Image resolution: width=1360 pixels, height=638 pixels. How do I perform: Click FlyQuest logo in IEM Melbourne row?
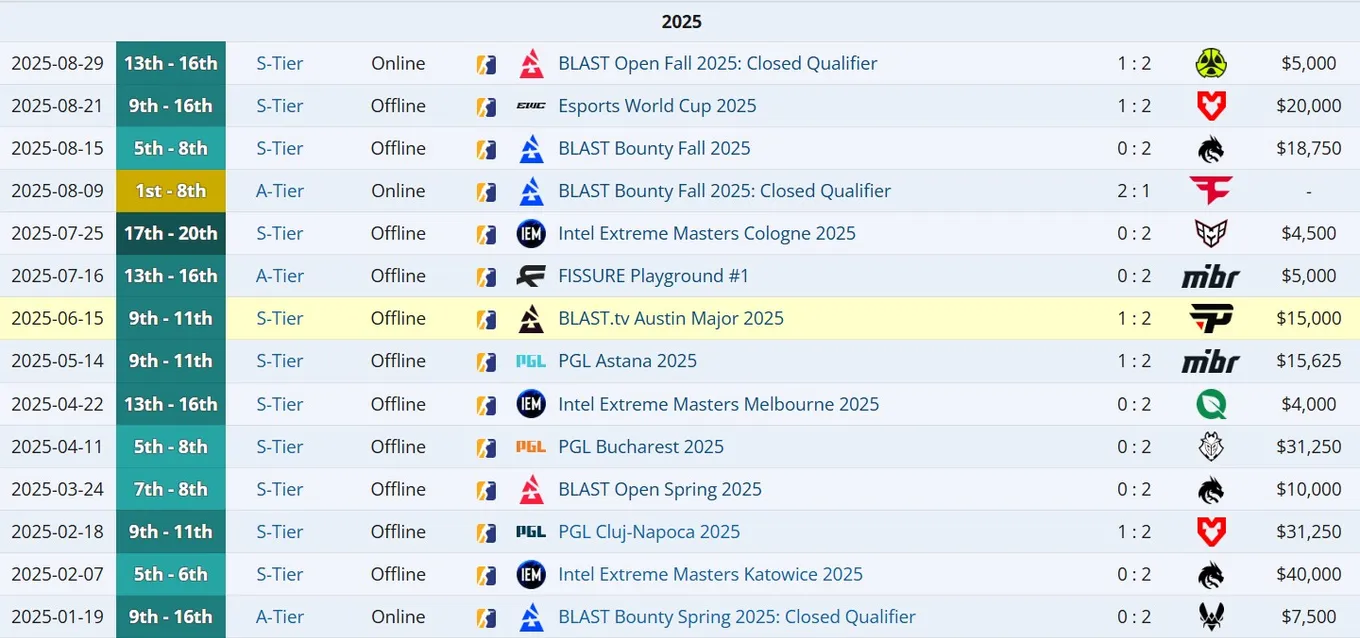pos(1211,404)
